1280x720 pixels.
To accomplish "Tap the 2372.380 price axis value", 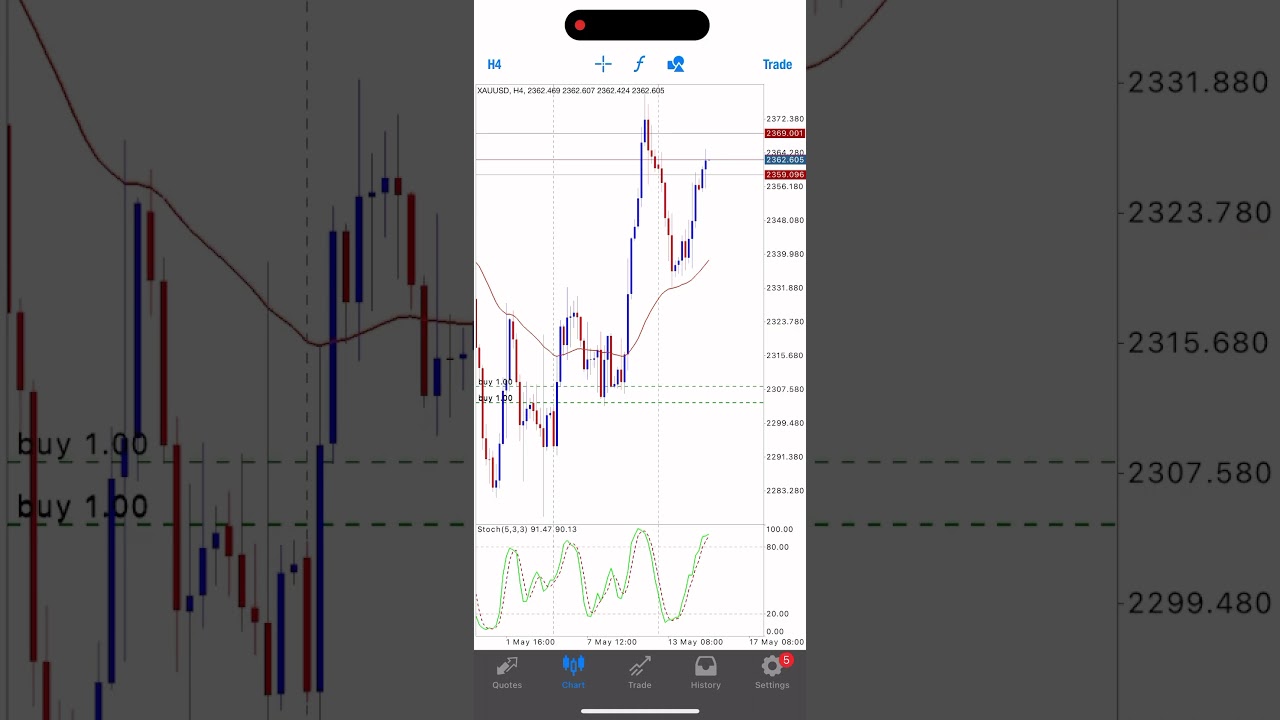I will click(785, 119).
